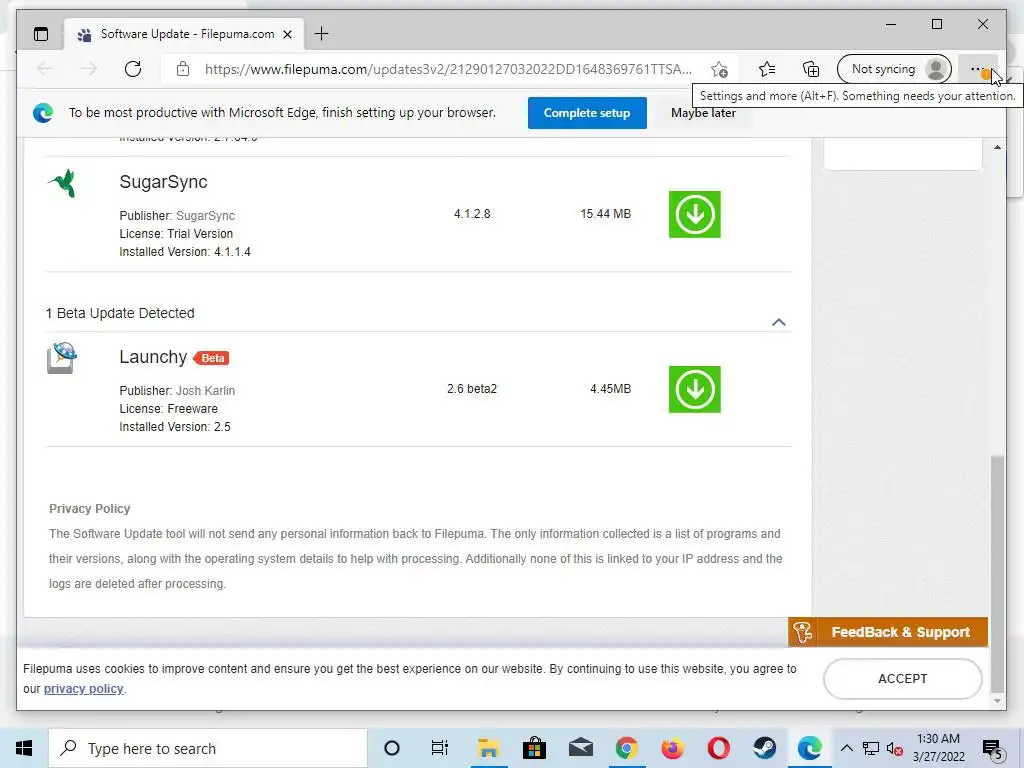Open the tab actions menu
The image size is (1024, 768).
pyautogui.click(x=40, y=34)
